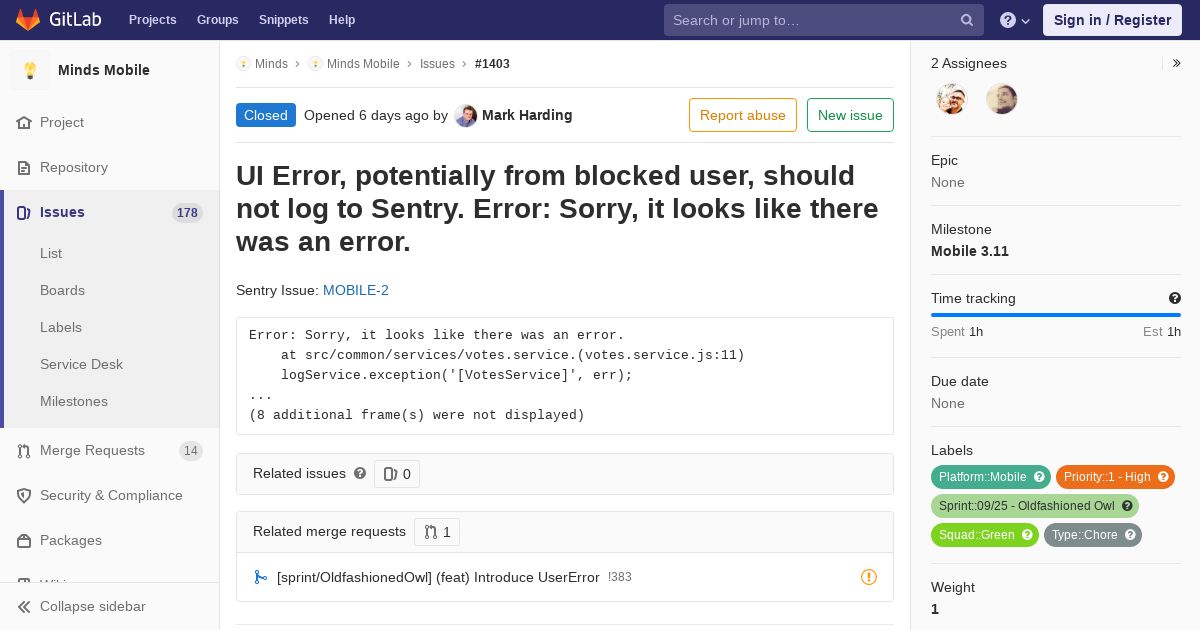Viewport: 1200px width, 630px height.
Task: Click the first assignee avatar
Action: [x=952, y=99]
